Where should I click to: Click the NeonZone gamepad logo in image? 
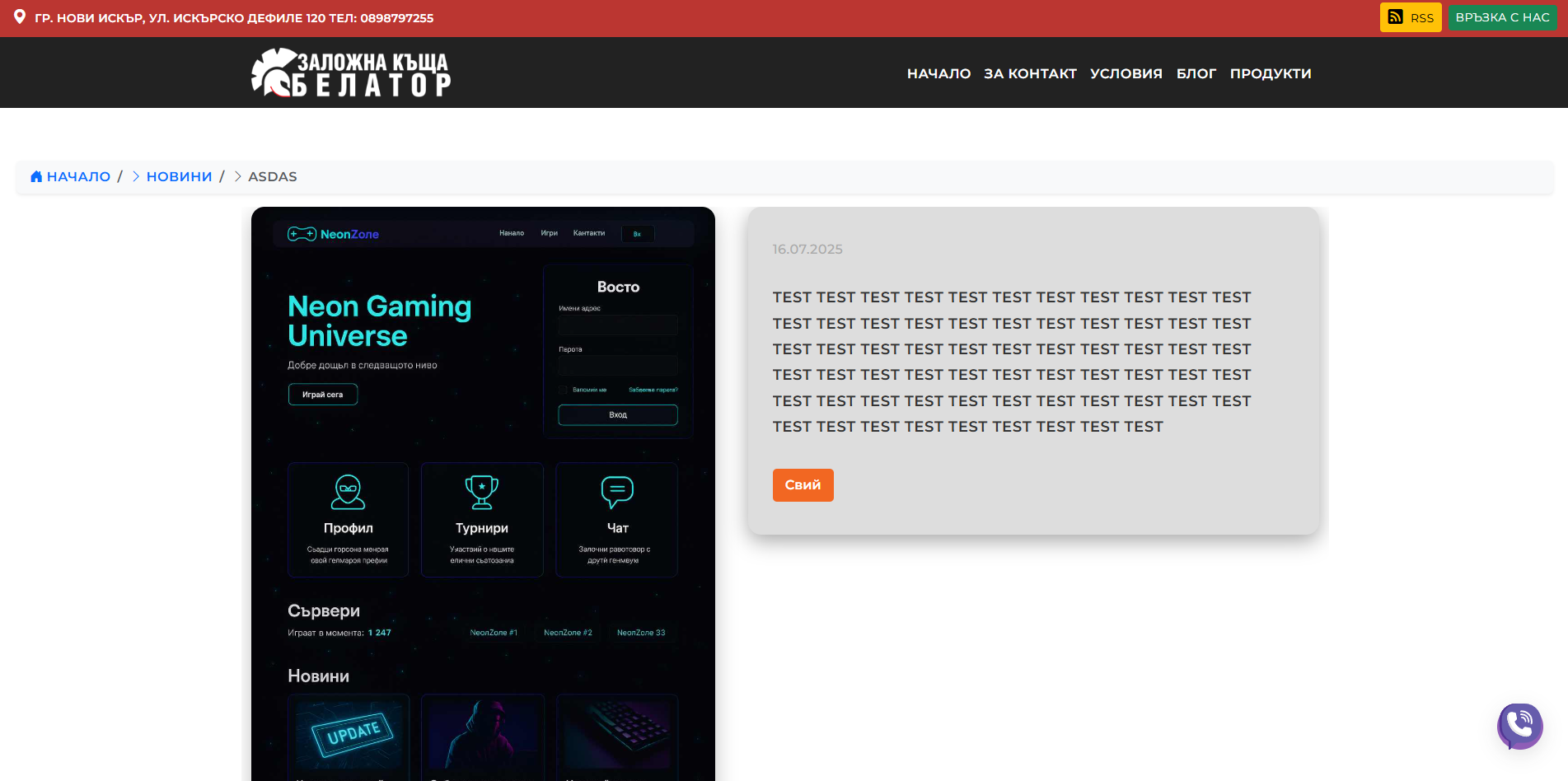coord(302,234)
